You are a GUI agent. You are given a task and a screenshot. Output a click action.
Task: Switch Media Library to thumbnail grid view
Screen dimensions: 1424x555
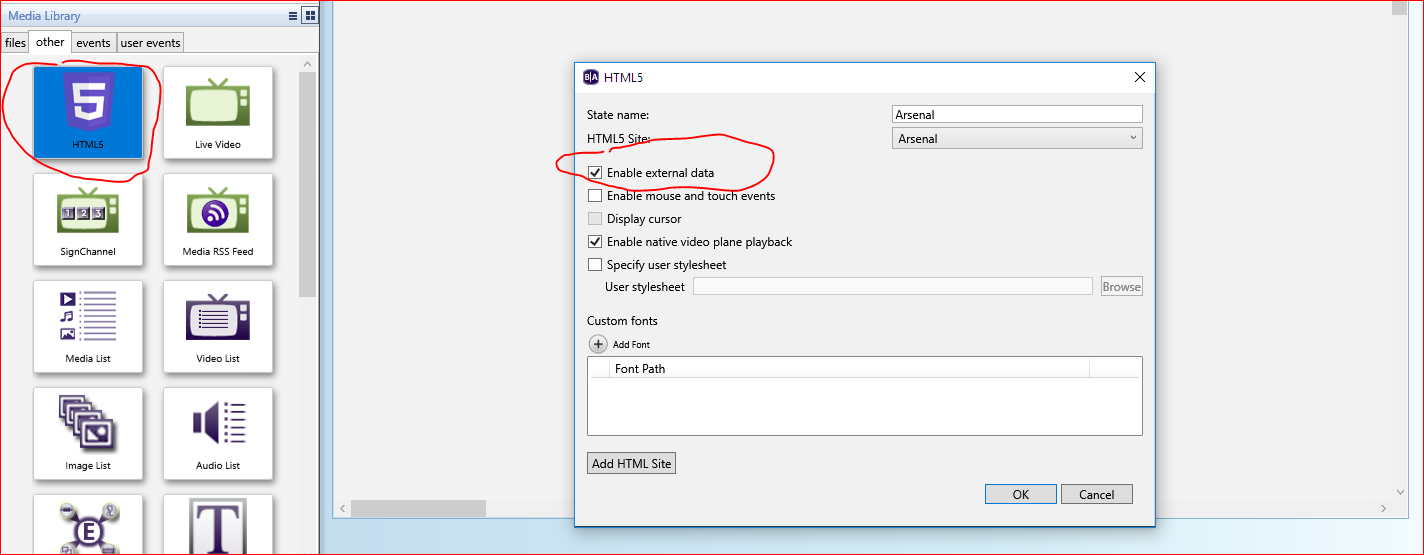tap(310, 16)
